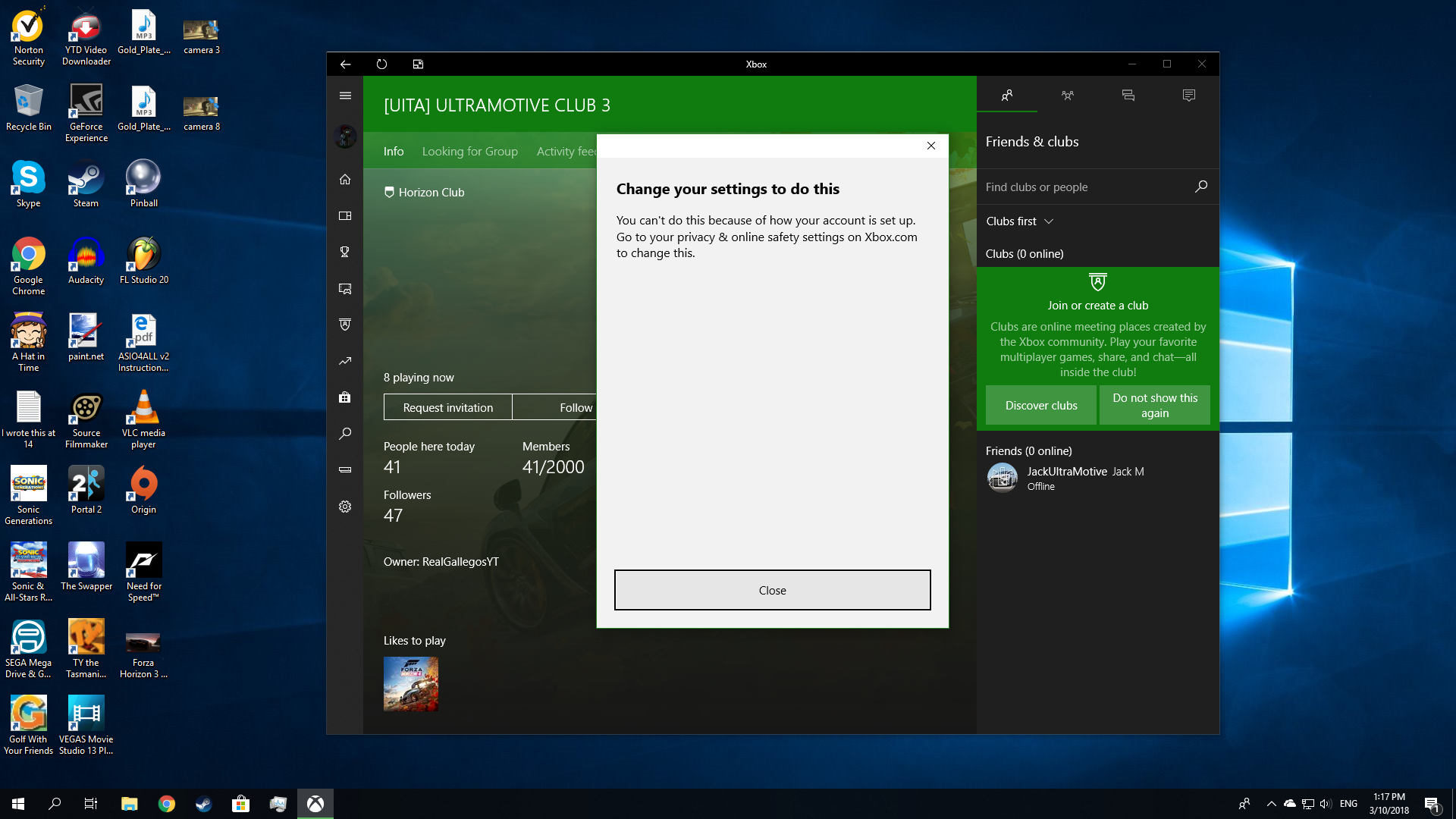Switch to the Activity alerts panel icon
The height and width of the screenshot is (819, 1456).
tap(1189, 95)
